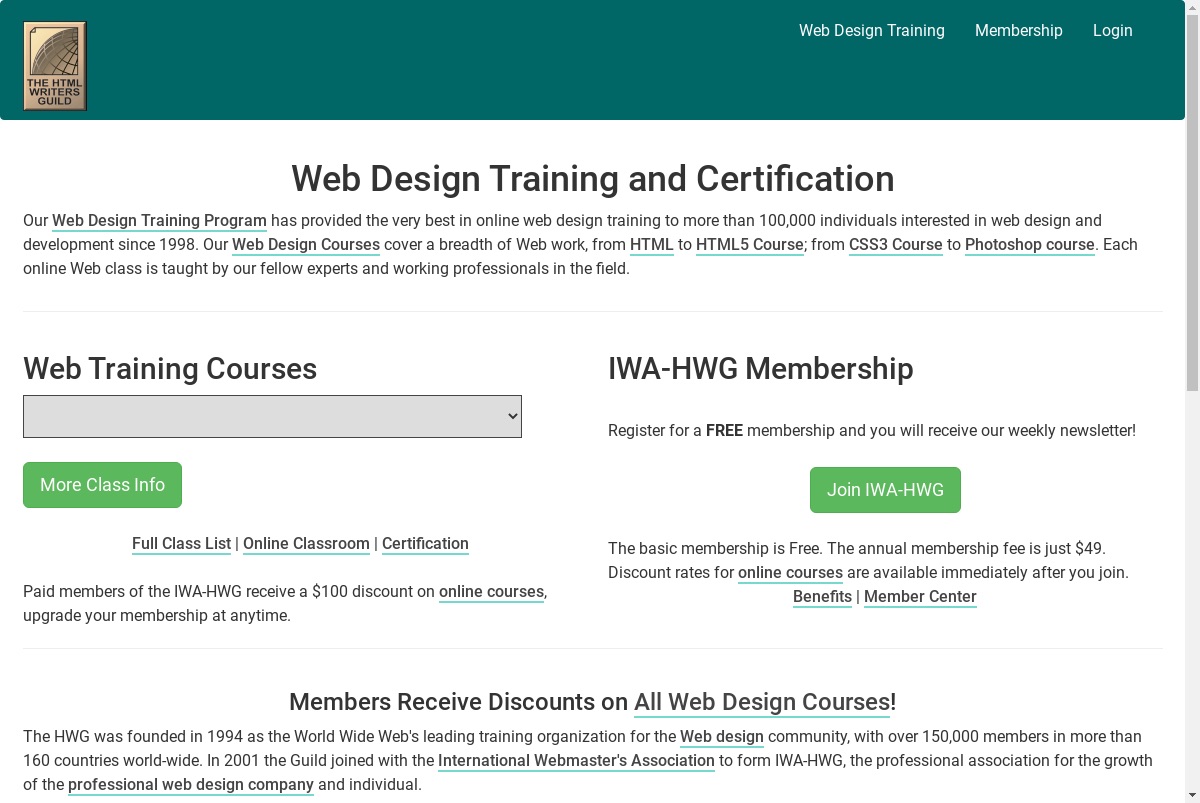1200x803 pixels.
Task: Click the Join IWA-HWG button
Action: click(885, 490)
